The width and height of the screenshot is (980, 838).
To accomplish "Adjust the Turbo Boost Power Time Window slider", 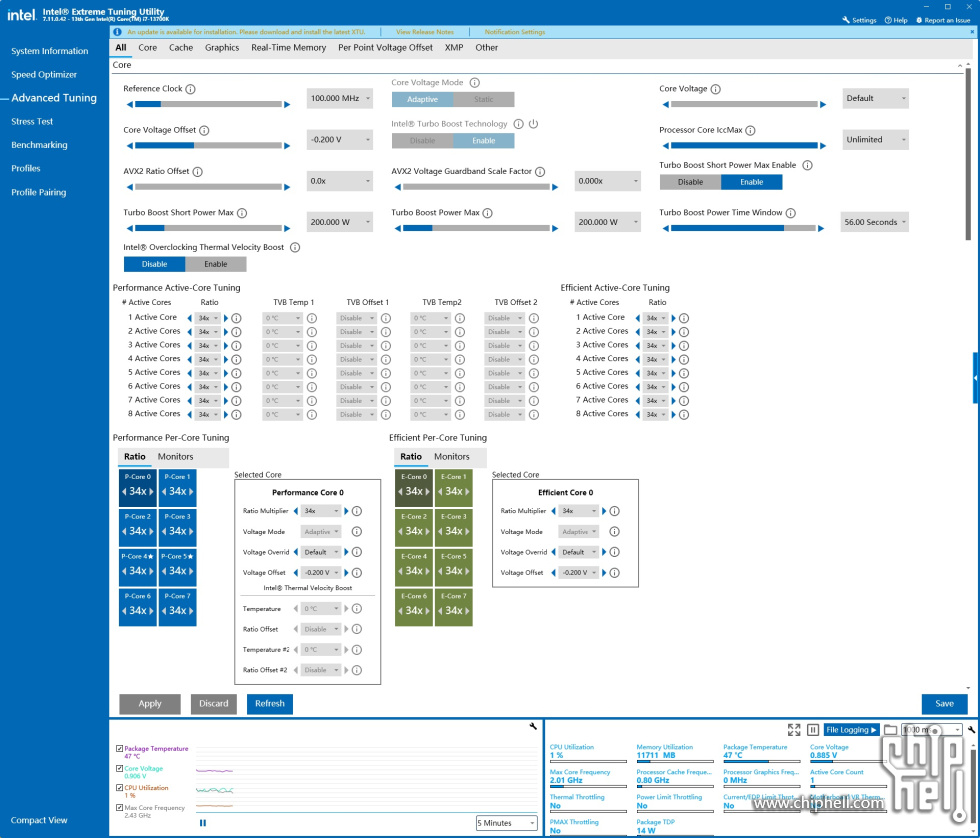I will tap(744, 228).
